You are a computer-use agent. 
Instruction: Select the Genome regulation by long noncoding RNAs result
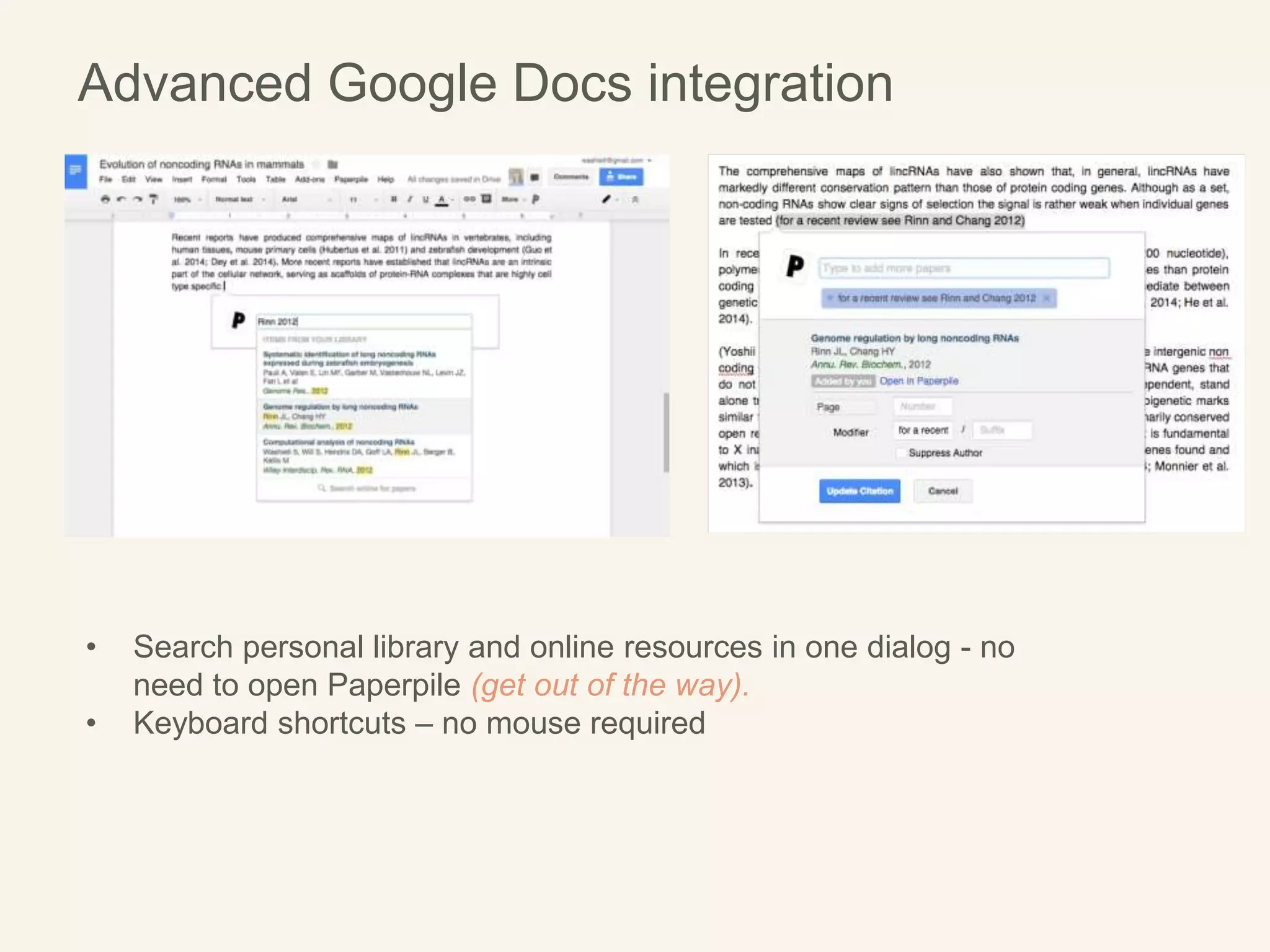point(364,416)
